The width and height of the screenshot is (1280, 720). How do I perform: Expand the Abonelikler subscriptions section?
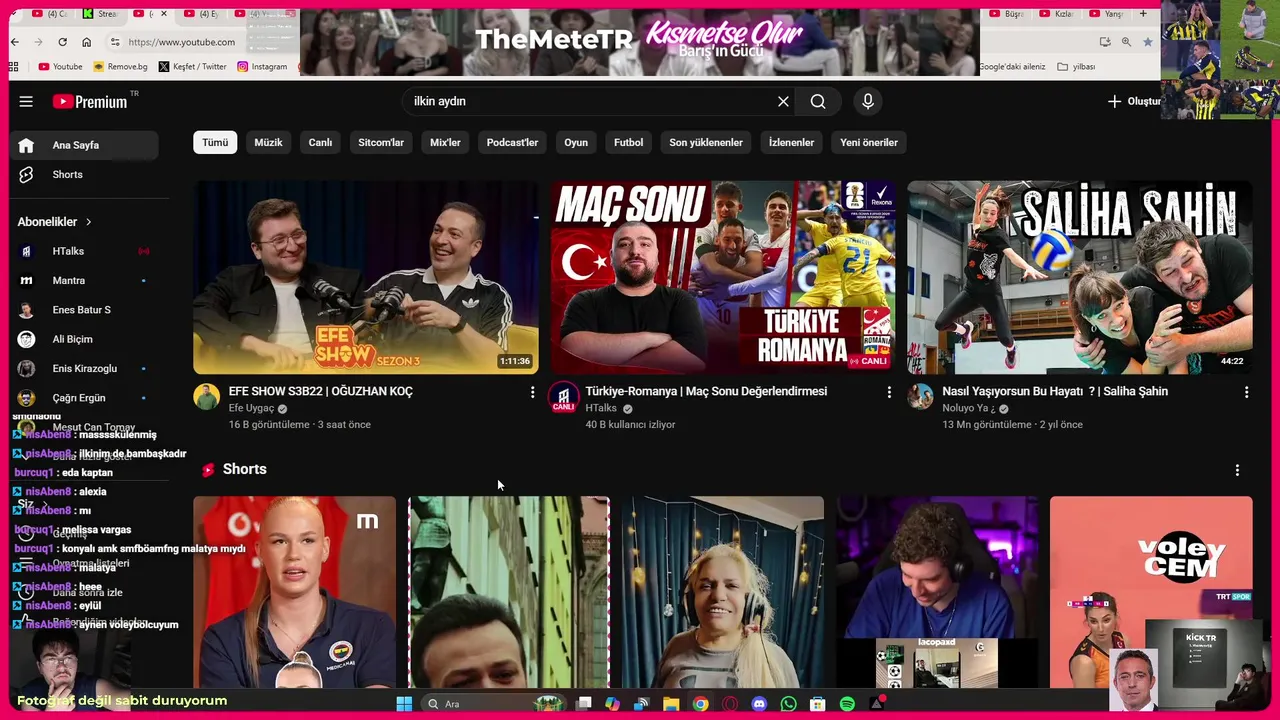pos(54,222)
